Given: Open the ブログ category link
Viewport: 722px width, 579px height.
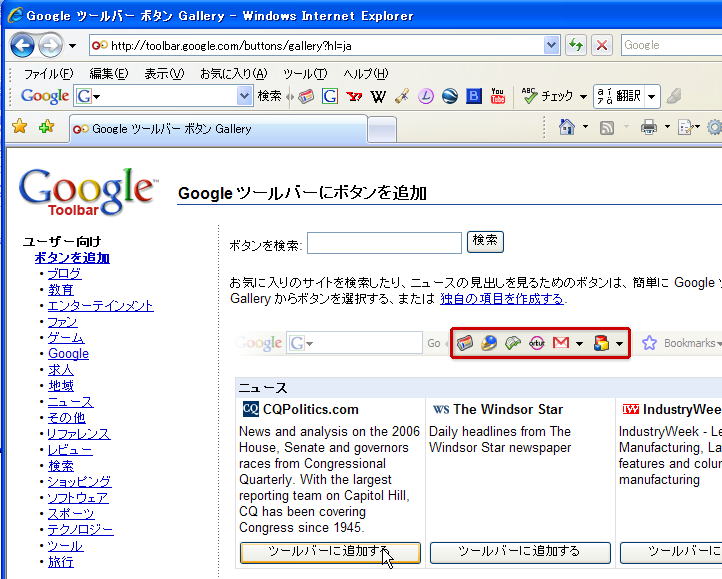Looking at the screenshot, I should tap(64, 274).
